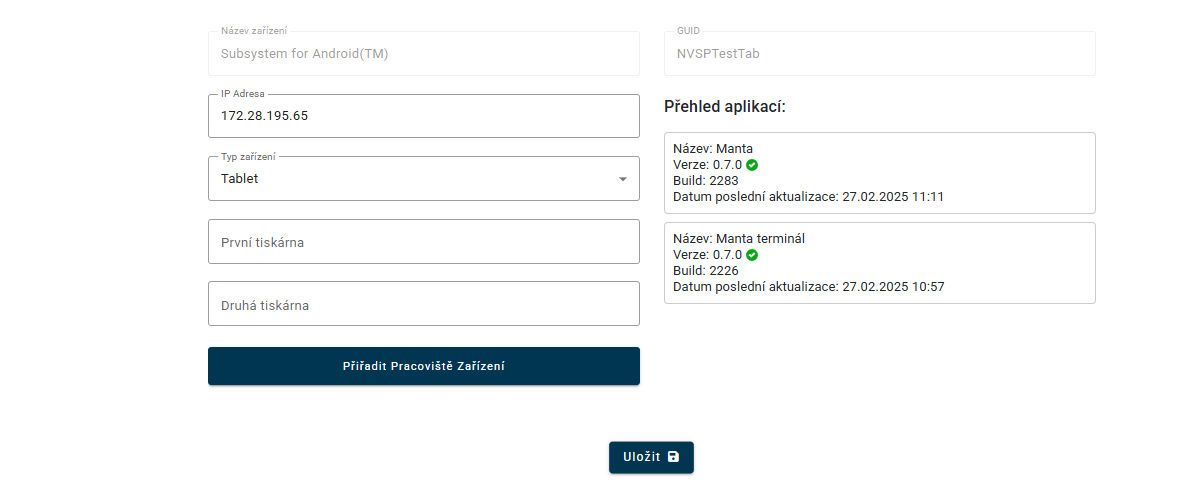
Task: Click the green checkmark beside Manta terminál version
Action: 752,255
